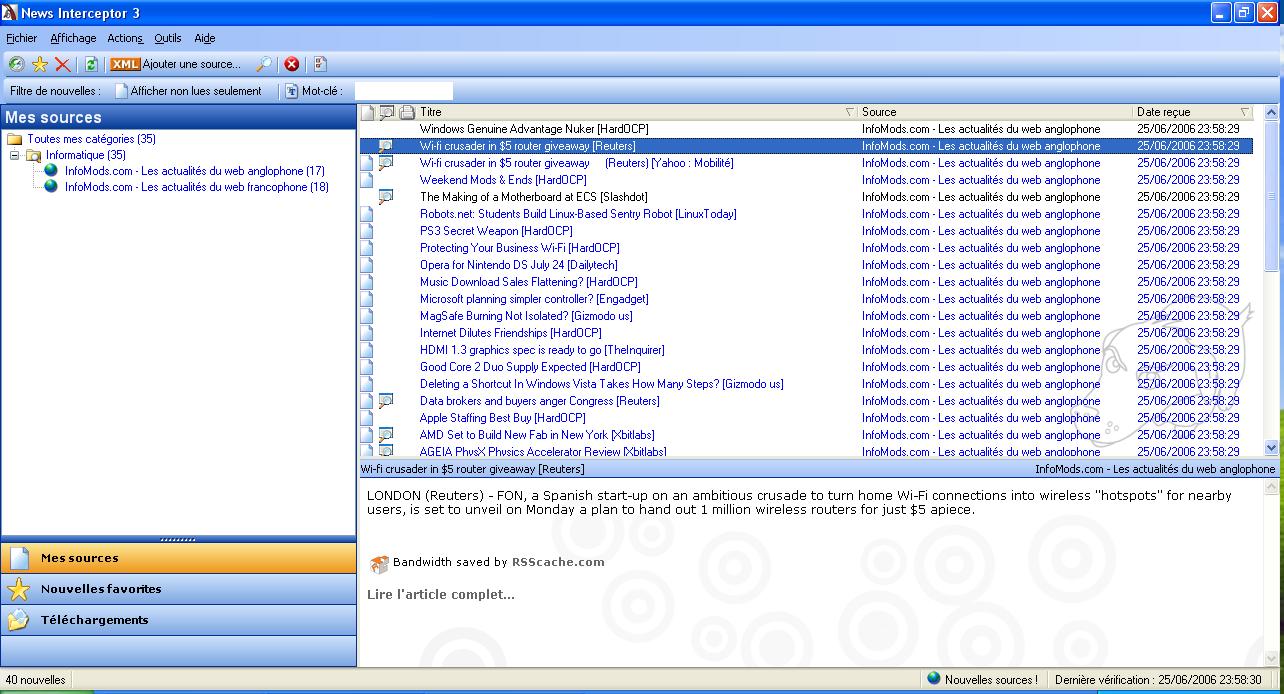Open the Outils menu
The height and width of the screenshot is (694, 1284).
[168, 38]
